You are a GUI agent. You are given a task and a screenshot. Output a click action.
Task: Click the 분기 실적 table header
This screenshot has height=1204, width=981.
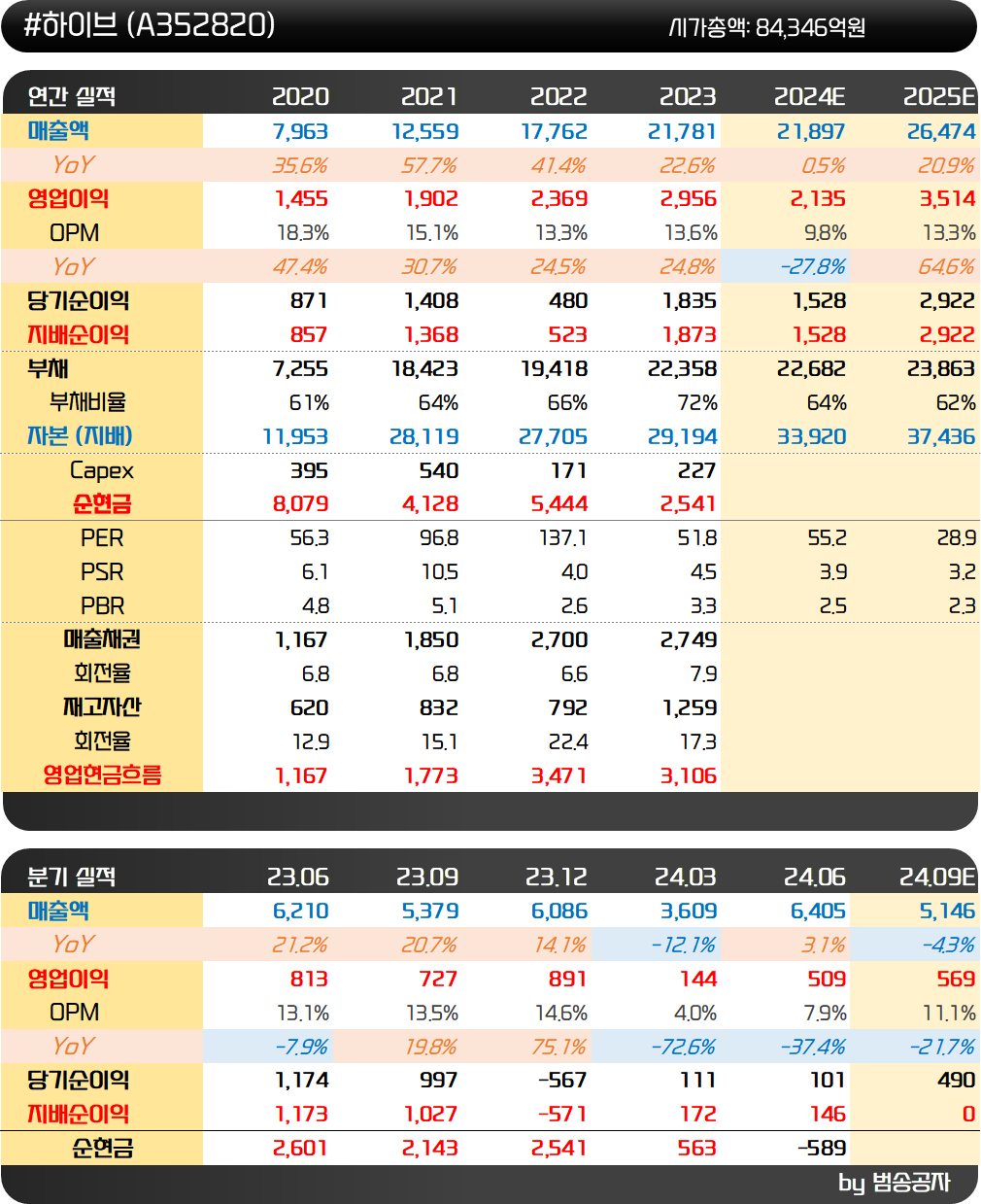[x=72, y=877]
